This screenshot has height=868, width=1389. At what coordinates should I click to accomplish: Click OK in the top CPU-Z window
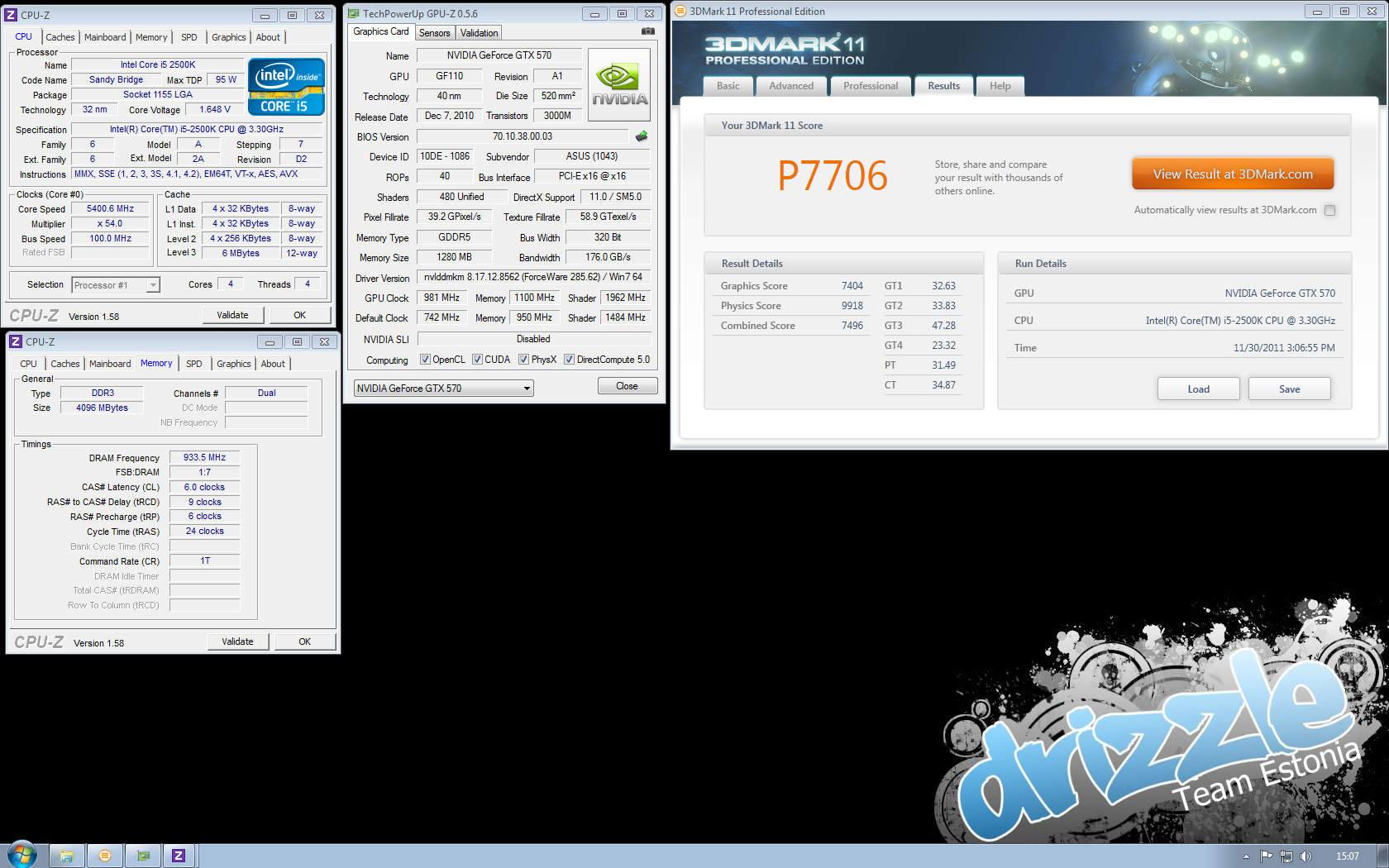pyautogui.click(x=300, y=315)
